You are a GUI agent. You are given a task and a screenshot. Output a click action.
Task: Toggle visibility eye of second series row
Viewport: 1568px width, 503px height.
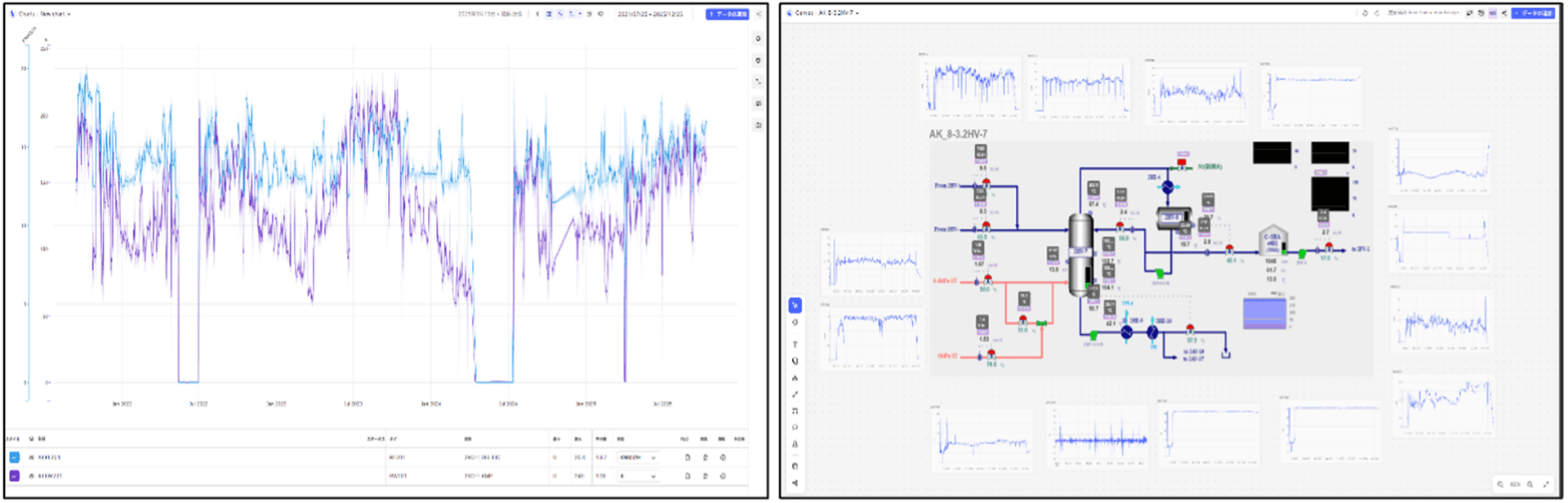pyautogui.click(x=32, y=475)
